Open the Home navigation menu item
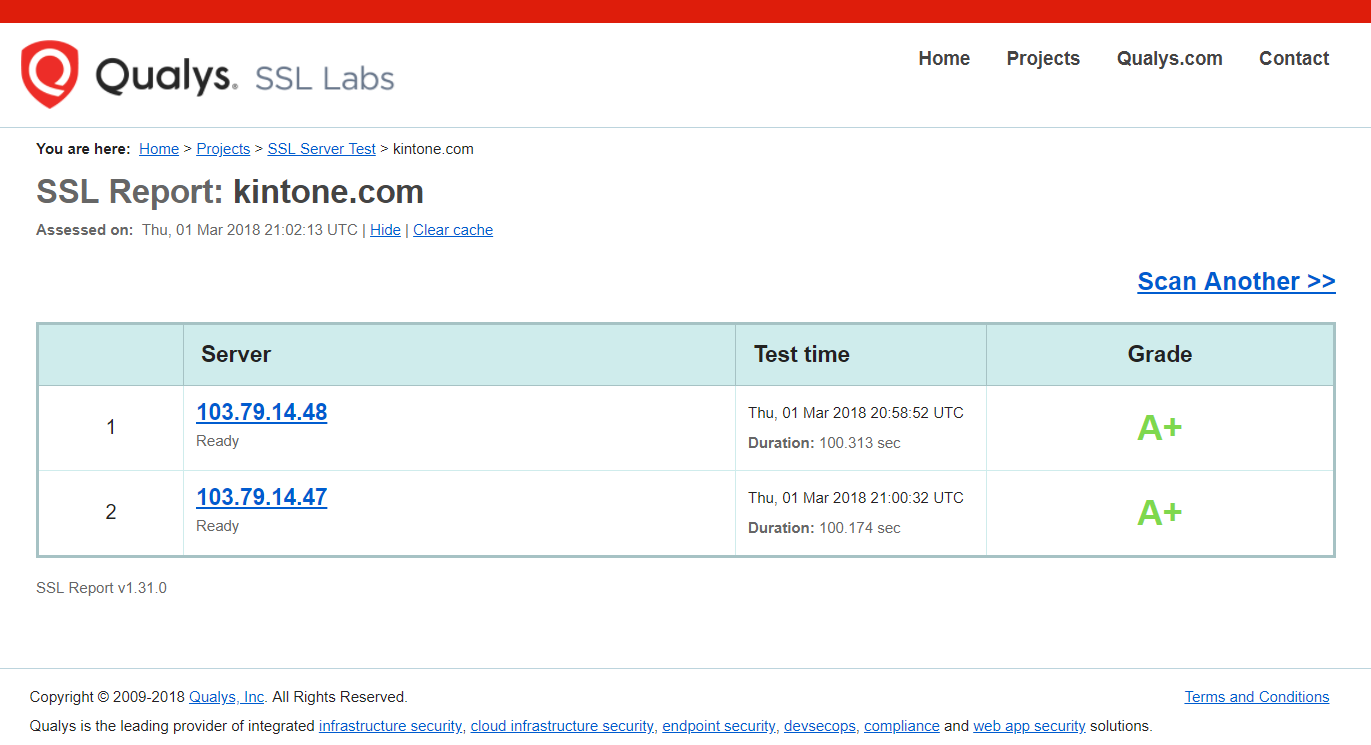The width and height of the screenshot is (1371, 745). click(x=944, y=58)
